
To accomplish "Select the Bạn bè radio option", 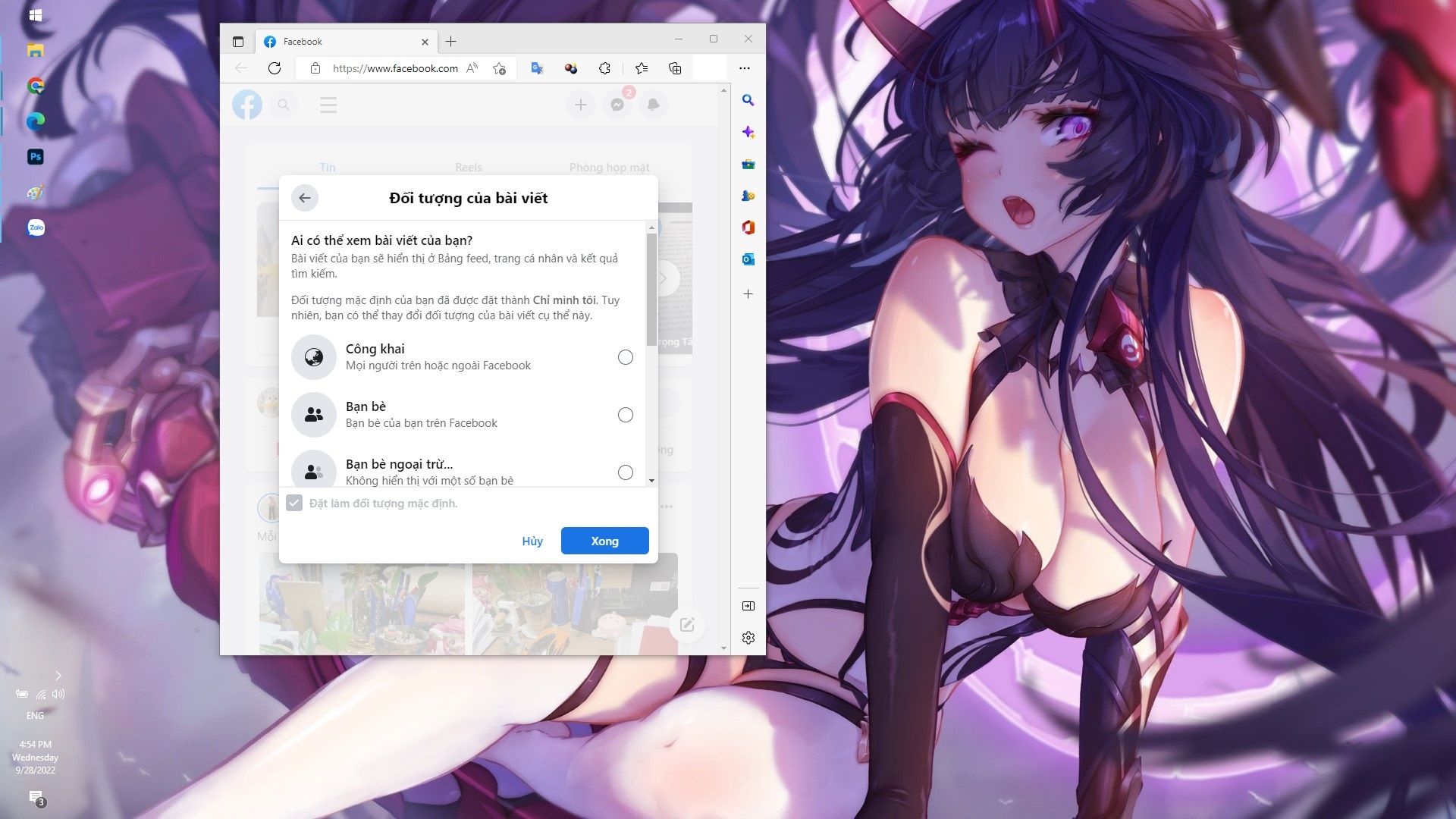I will [625, 415].
